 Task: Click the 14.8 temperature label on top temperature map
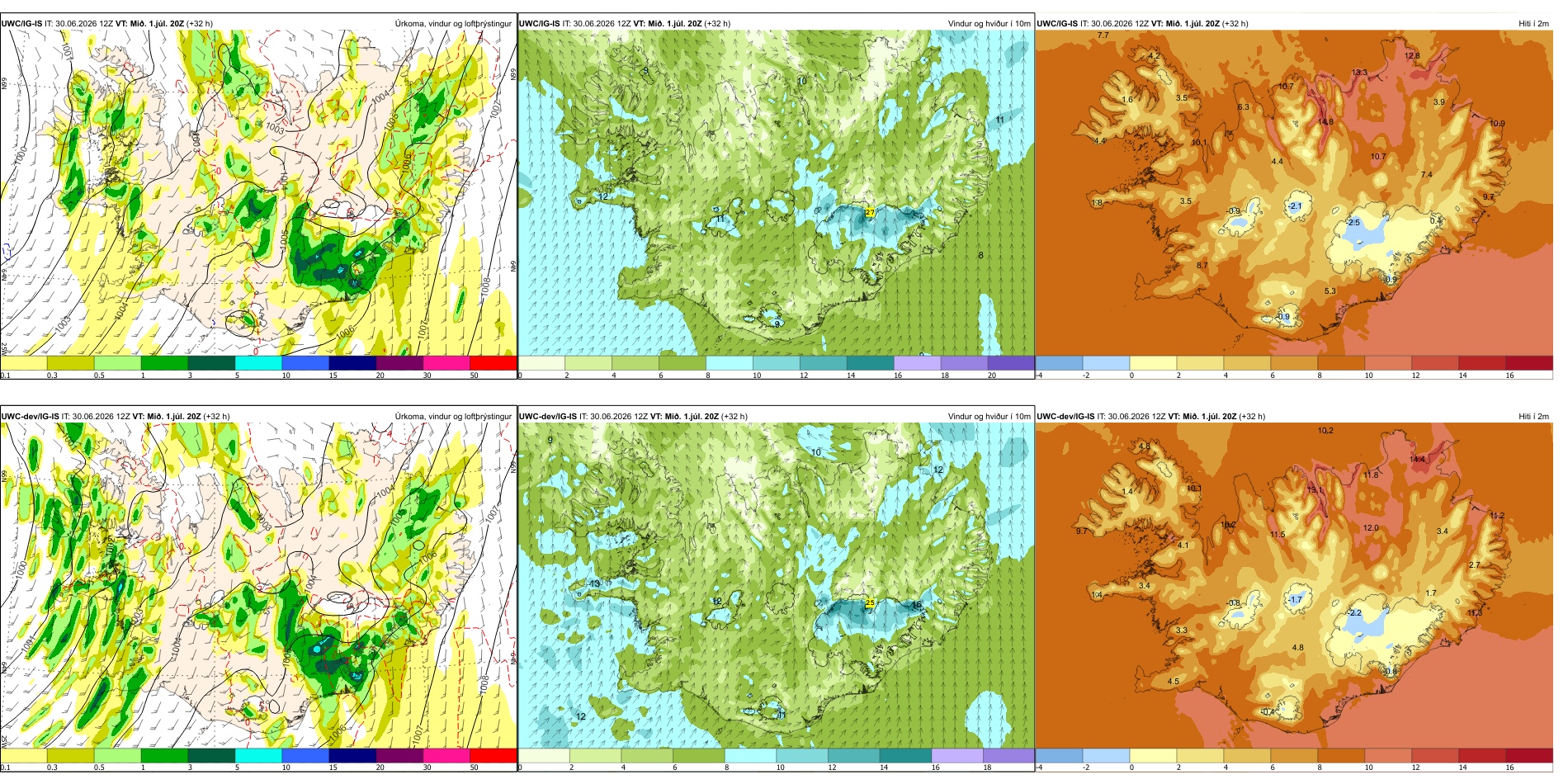coord(1325,122)
